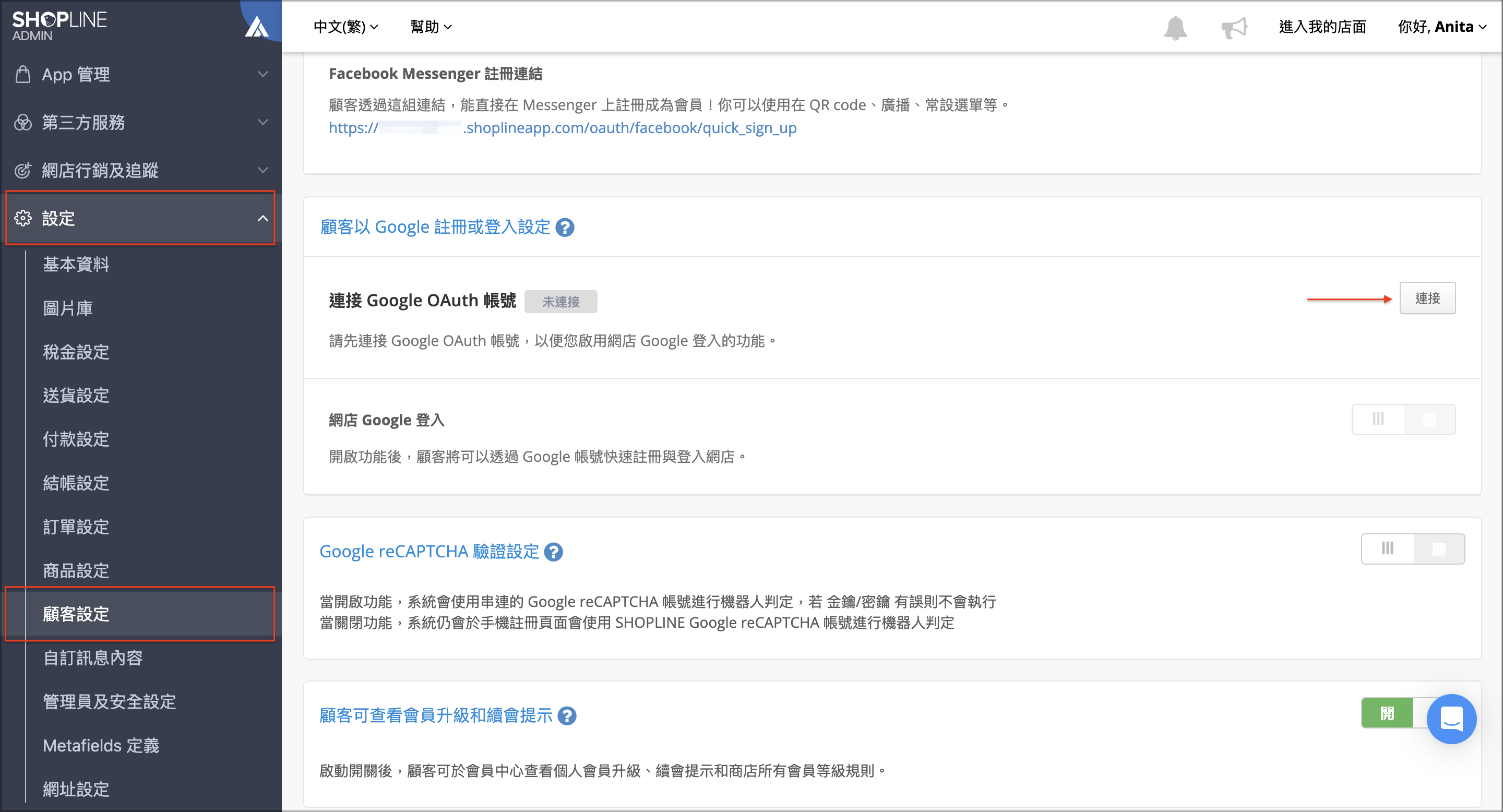Open 網址設定
Image resolution: width=1503 pixels, height=812 pixels.
[76, 789]
